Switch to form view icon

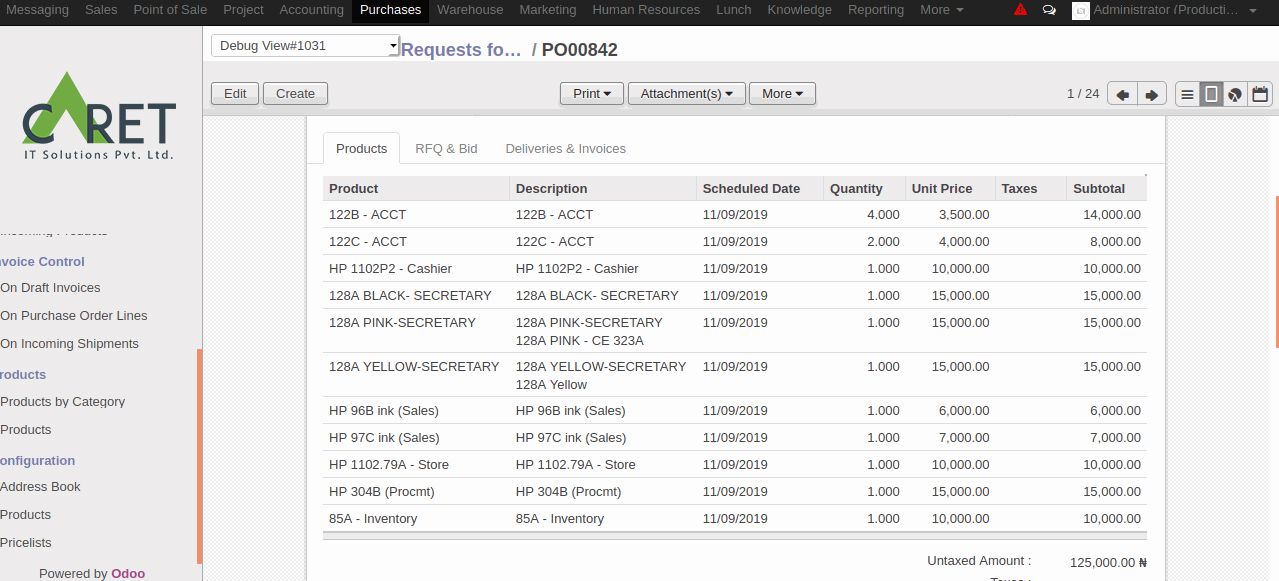click(x=1211, y=94)
